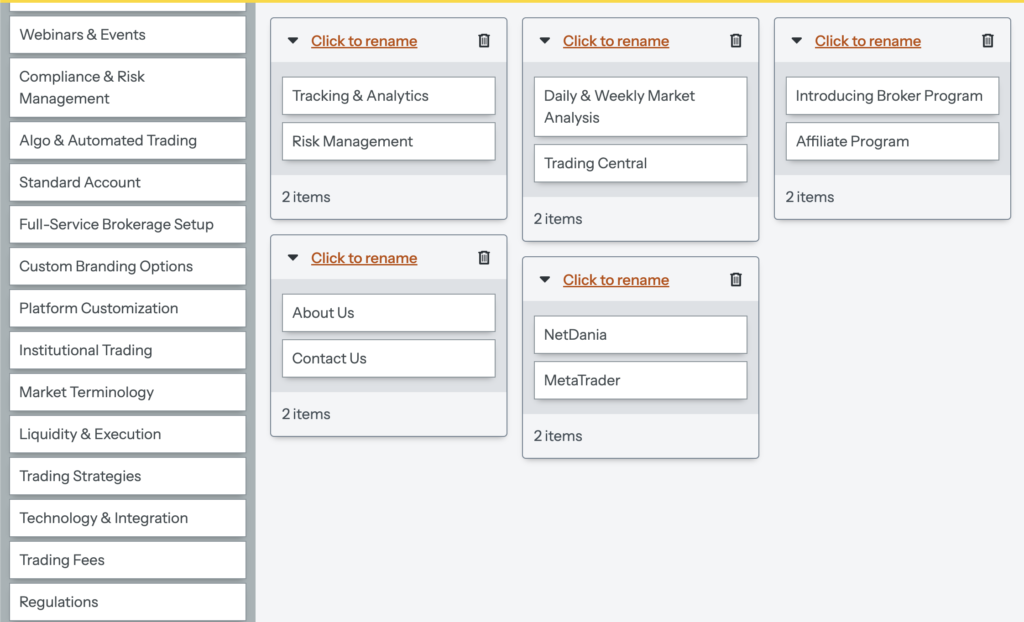The image size is (1024, 622).
Task: Select the Algo & Automated Trading card
Action: click(x=127, y=141)
